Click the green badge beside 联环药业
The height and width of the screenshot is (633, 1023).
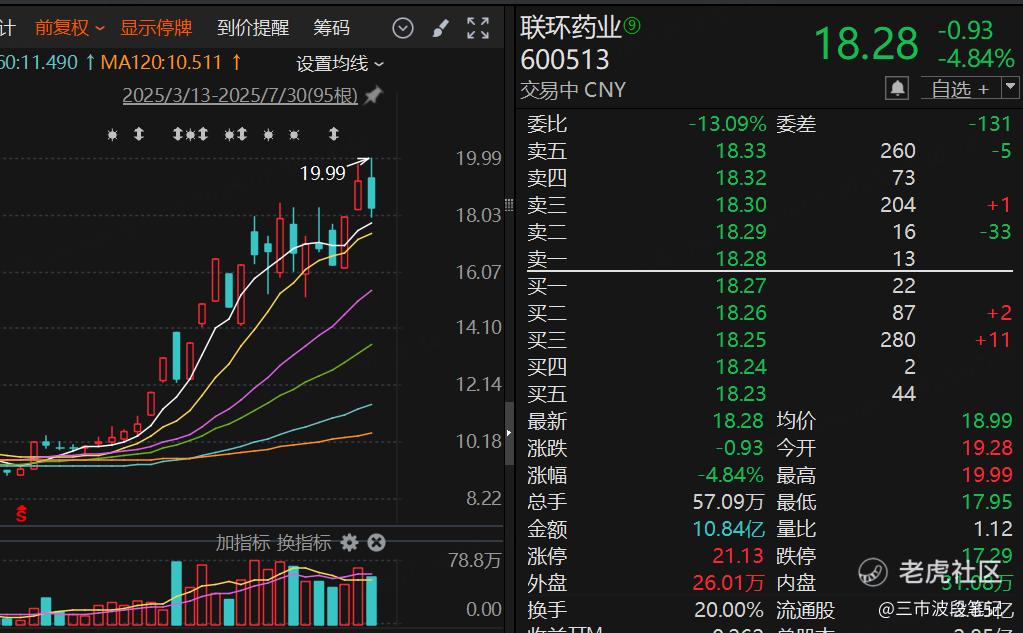pyautogui.click(x=632, y=25)
